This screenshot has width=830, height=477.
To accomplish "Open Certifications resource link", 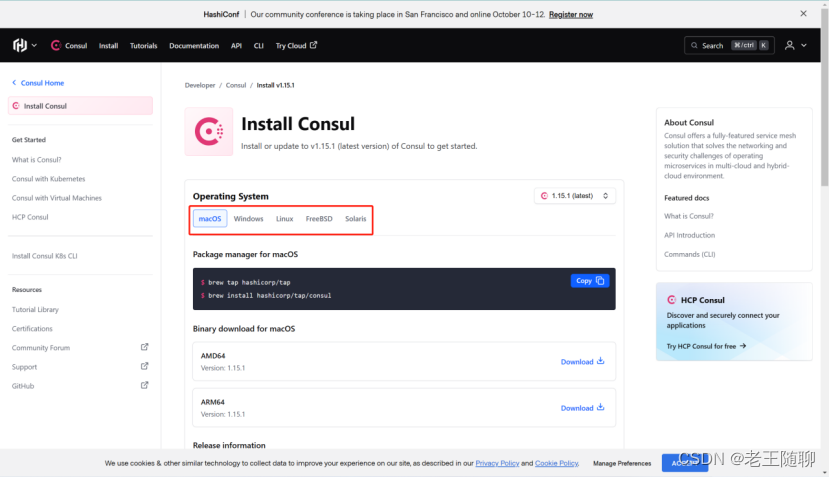I will point(32,328).
